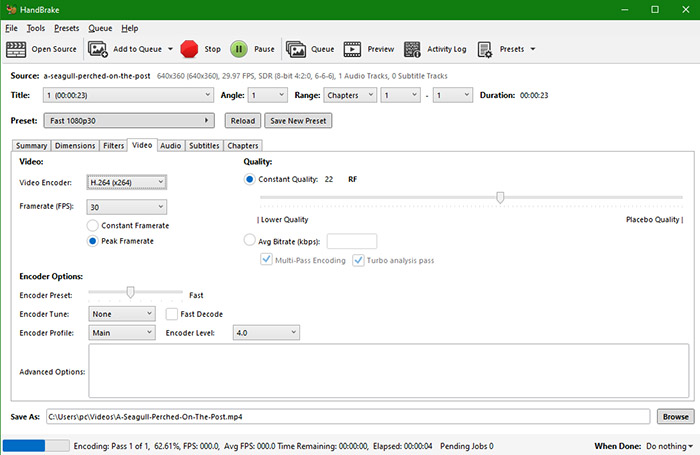
Task: Expand the Presets toolbar dropdown arrow
Action: (533, 49)
